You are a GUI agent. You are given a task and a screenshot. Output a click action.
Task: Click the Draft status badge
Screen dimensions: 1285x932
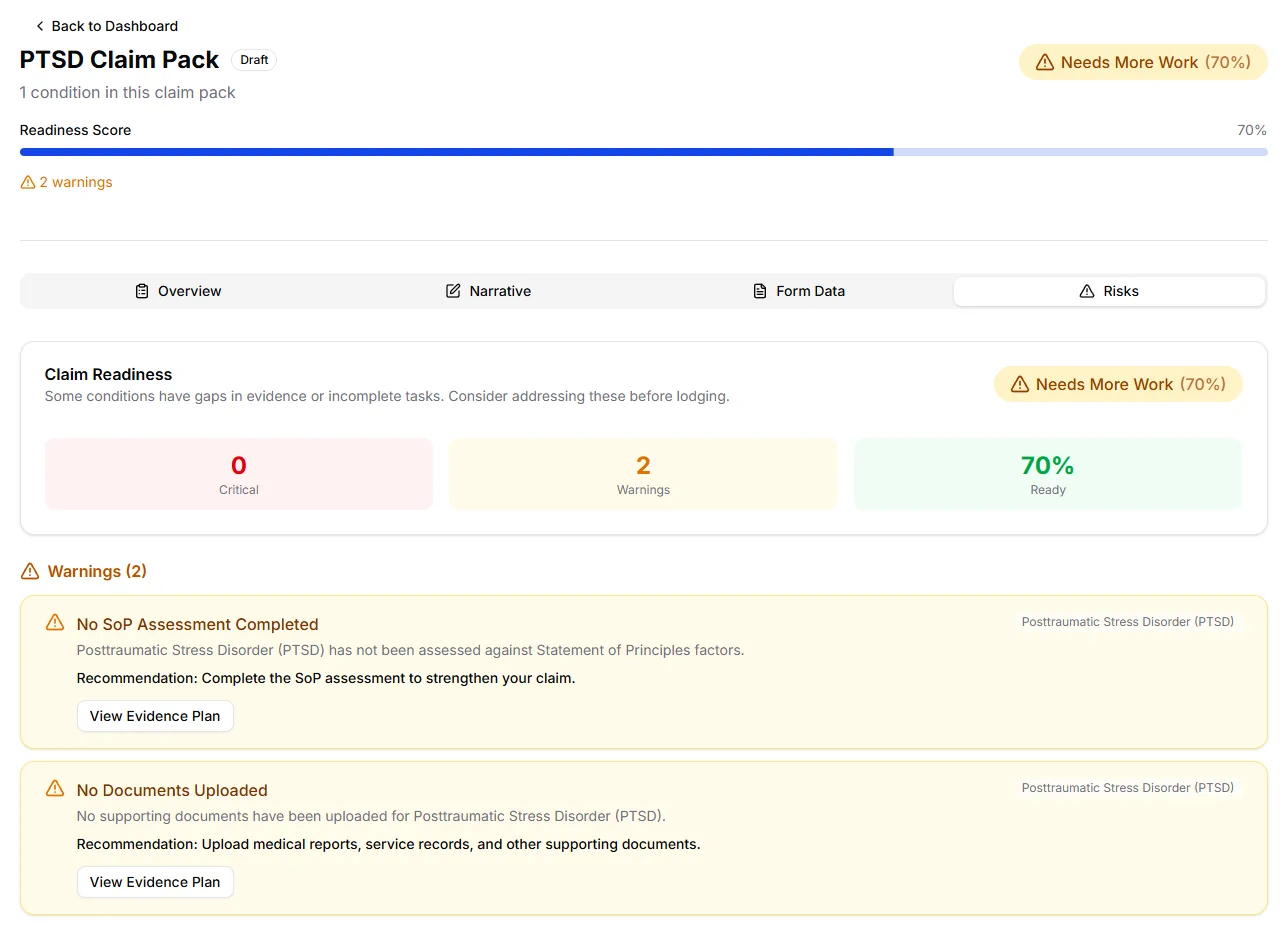point(254,60)
